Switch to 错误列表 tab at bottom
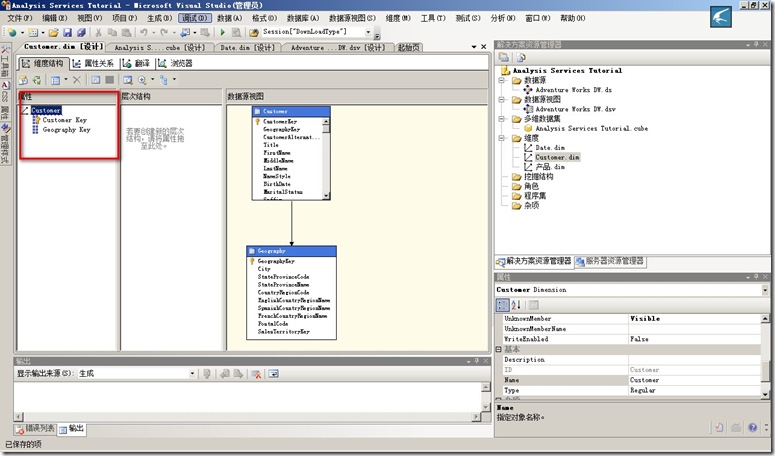Viewport: 775px width, 456px height. point(35,428)
